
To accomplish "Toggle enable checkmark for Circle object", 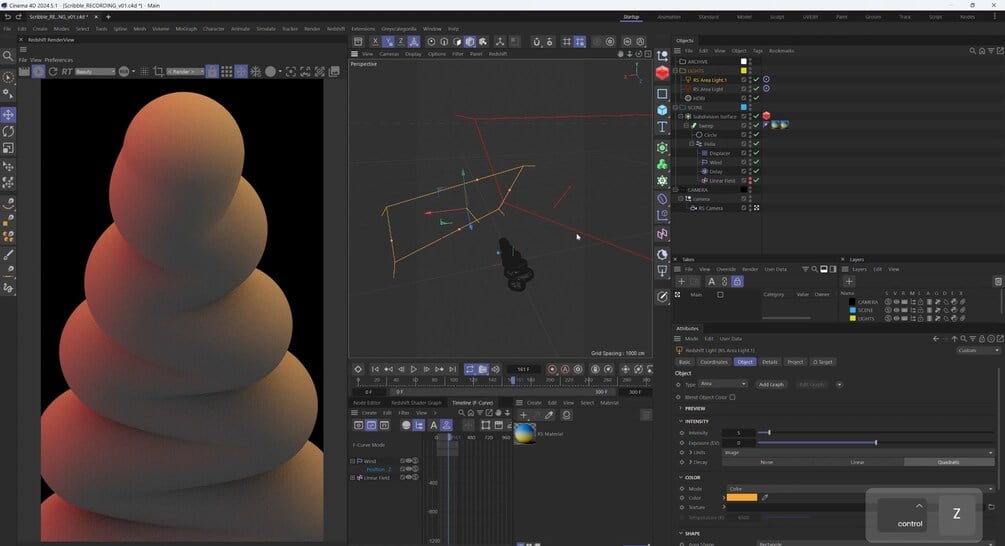I will tap(756, 135).
